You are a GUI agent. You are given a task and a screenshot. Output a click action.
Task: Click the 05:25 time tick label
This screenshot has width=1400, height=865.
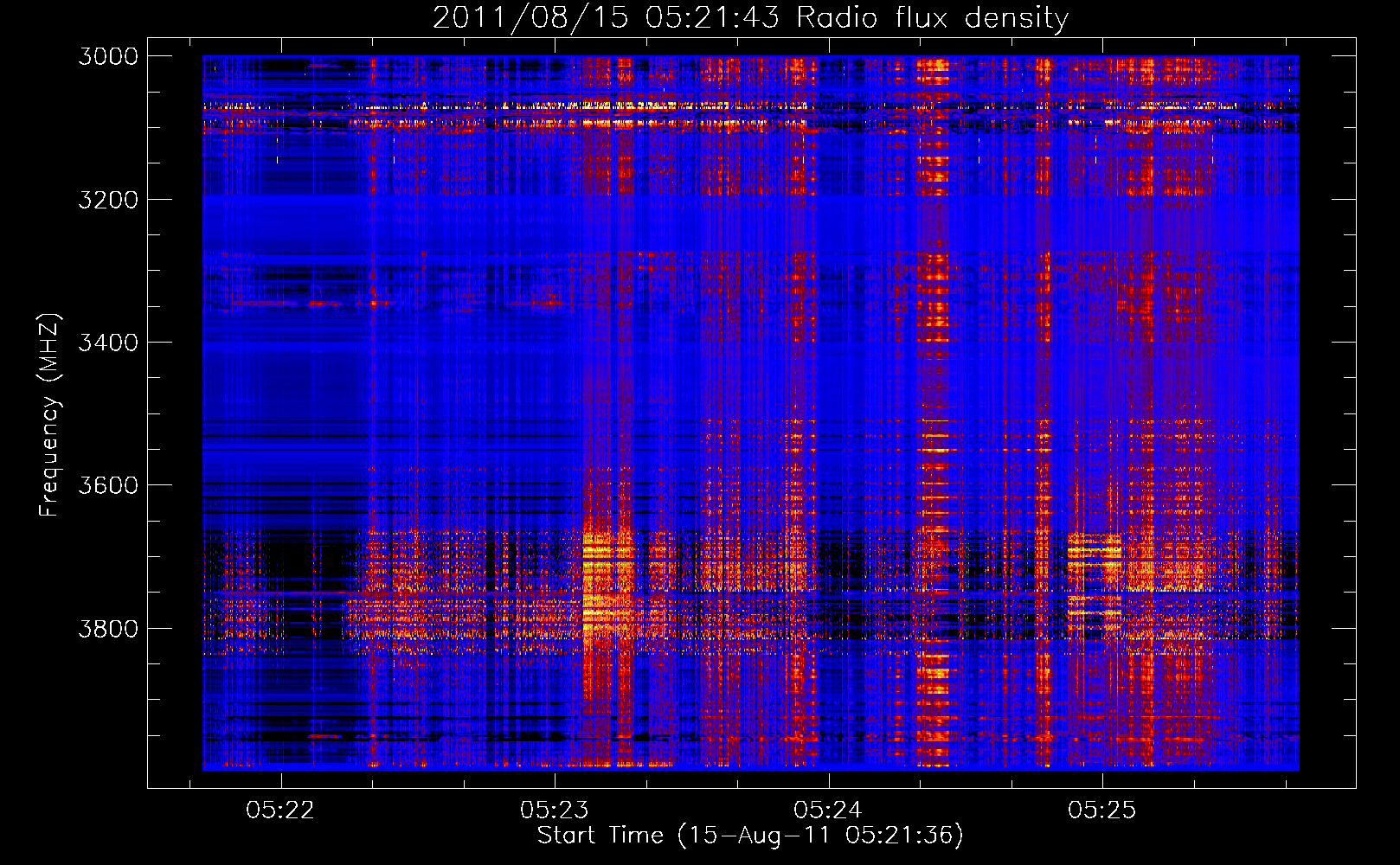tap(1101, 810)
